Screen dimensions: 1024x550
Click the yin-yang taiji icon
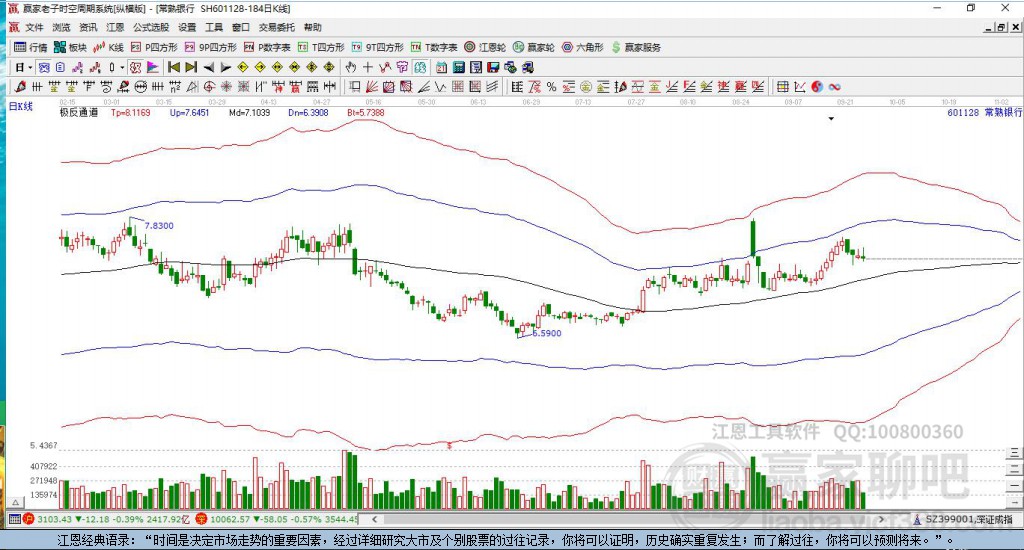[x=817, y=87]
